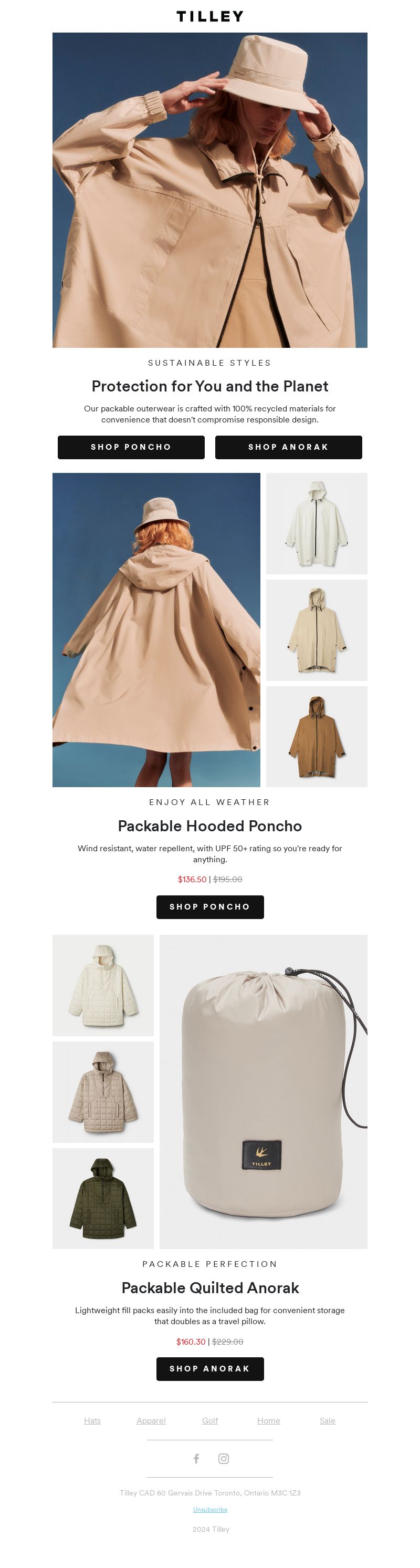Click the Facebook icon in footer
Viewport: 420px width, 1568px height.
point(196,1458)
